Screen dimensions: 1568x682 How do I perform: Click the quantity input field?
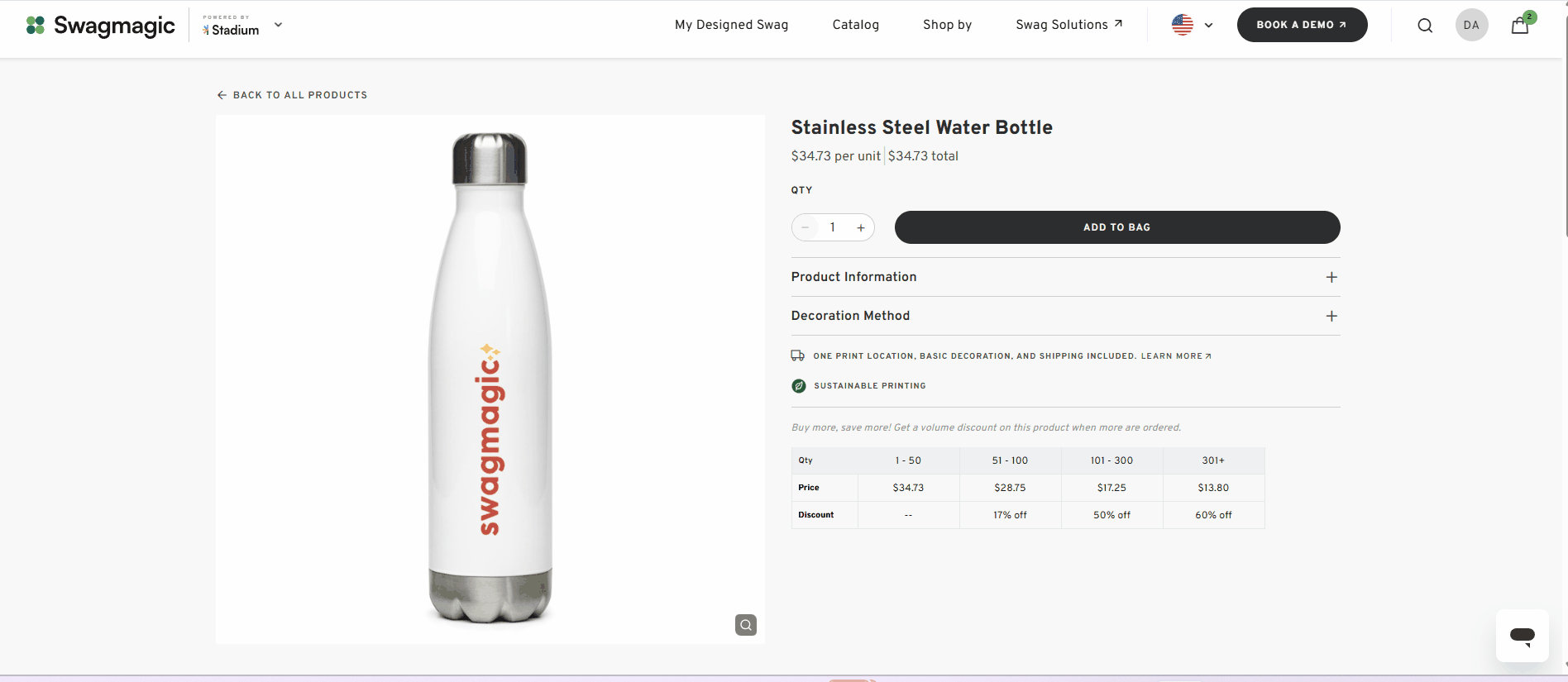(833, 227)
